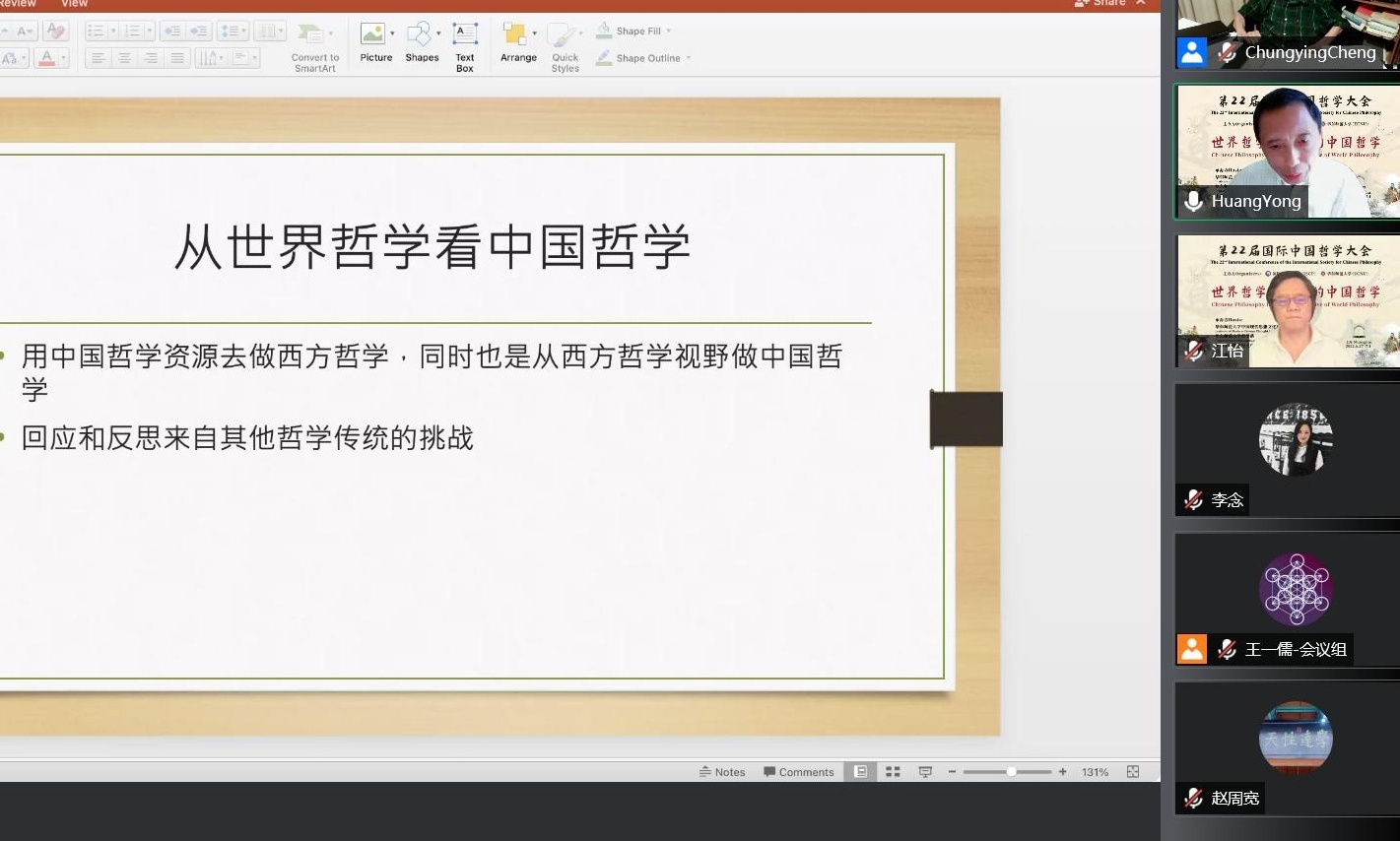Screen dimensions: 1400x841
Task: Select HuangYong's video thumbnail
Action: click(1287, 152)
